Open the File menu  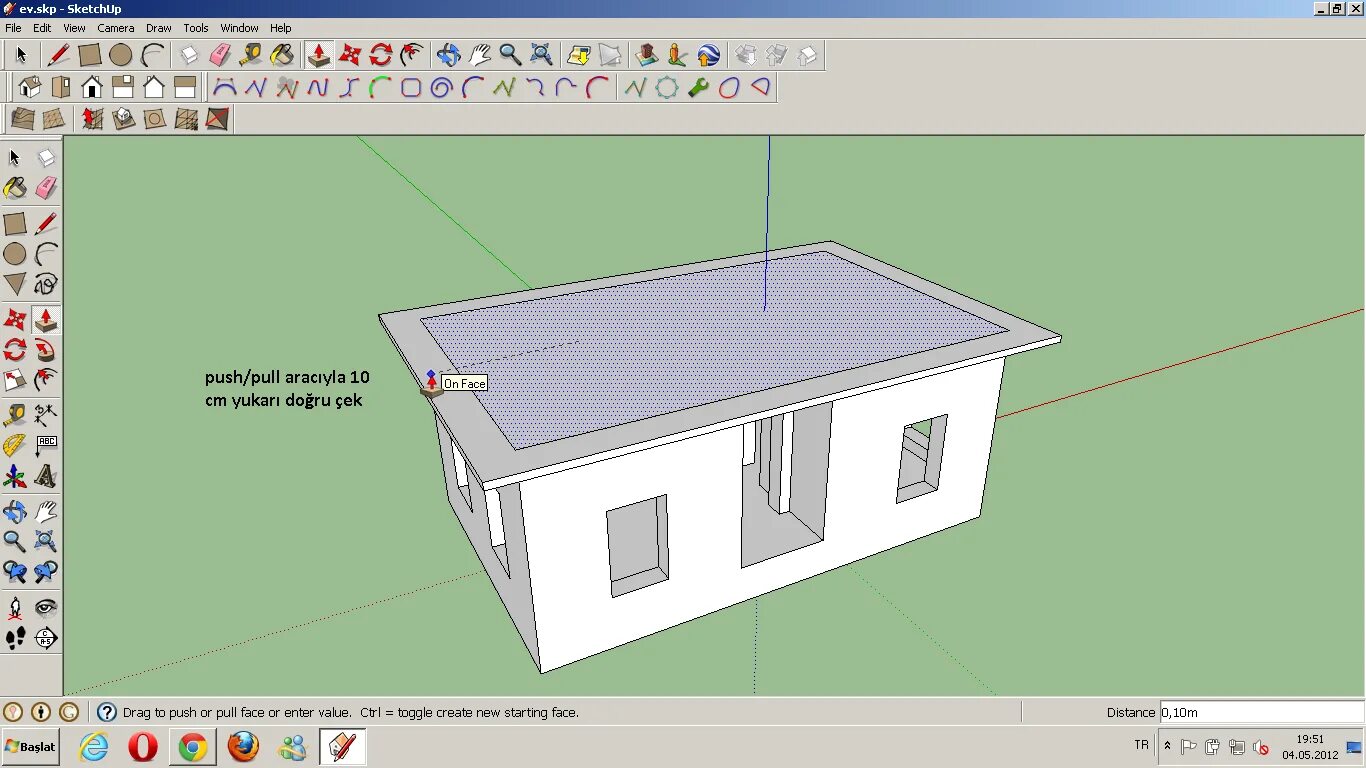(13, 28)
